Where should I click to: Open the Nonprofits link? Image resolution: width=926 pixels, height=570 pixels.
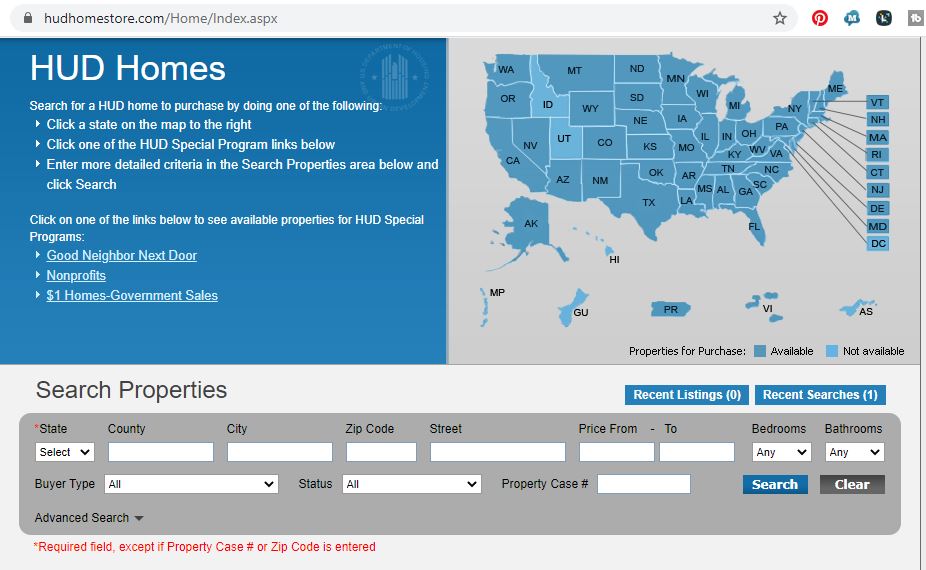(x=76, y=275)
